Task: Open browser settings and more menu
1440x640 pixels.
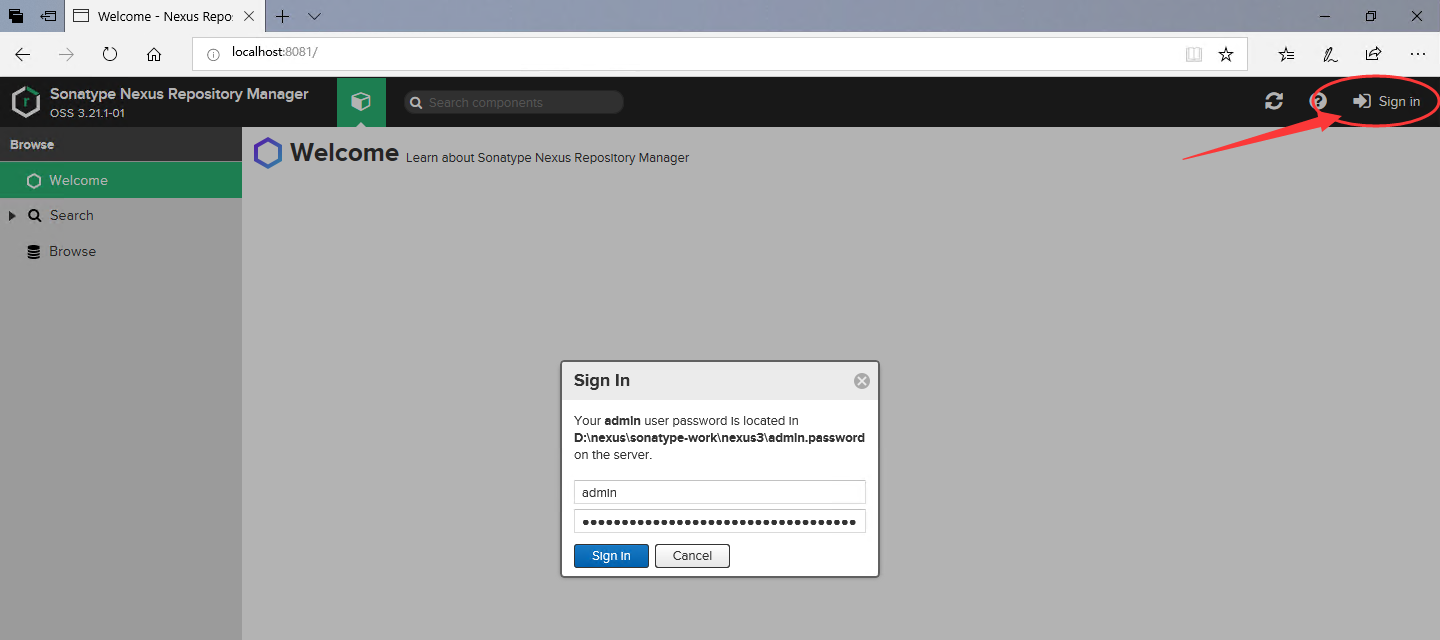Action: click(1418, 54)
